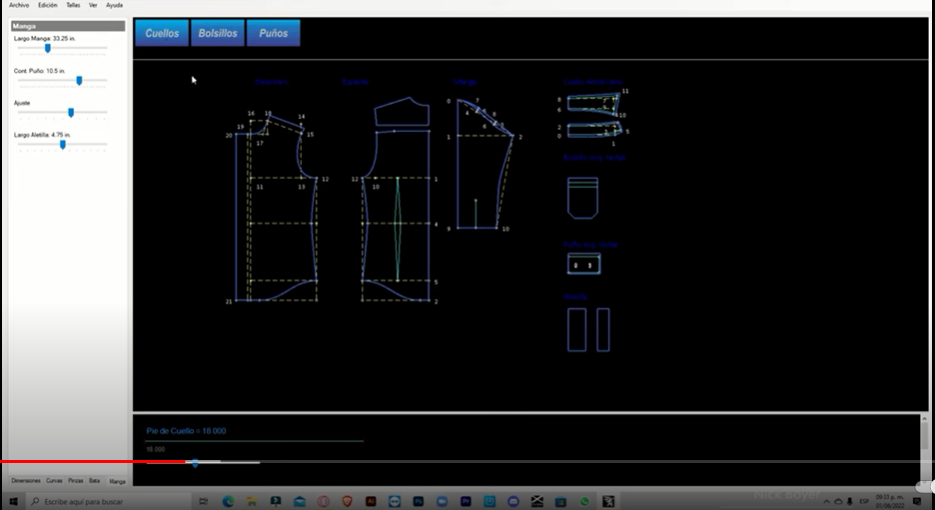Click the Bolsillos button
Image resolution: width=935 pixels, height=510 pixels.
coord(218,33)
